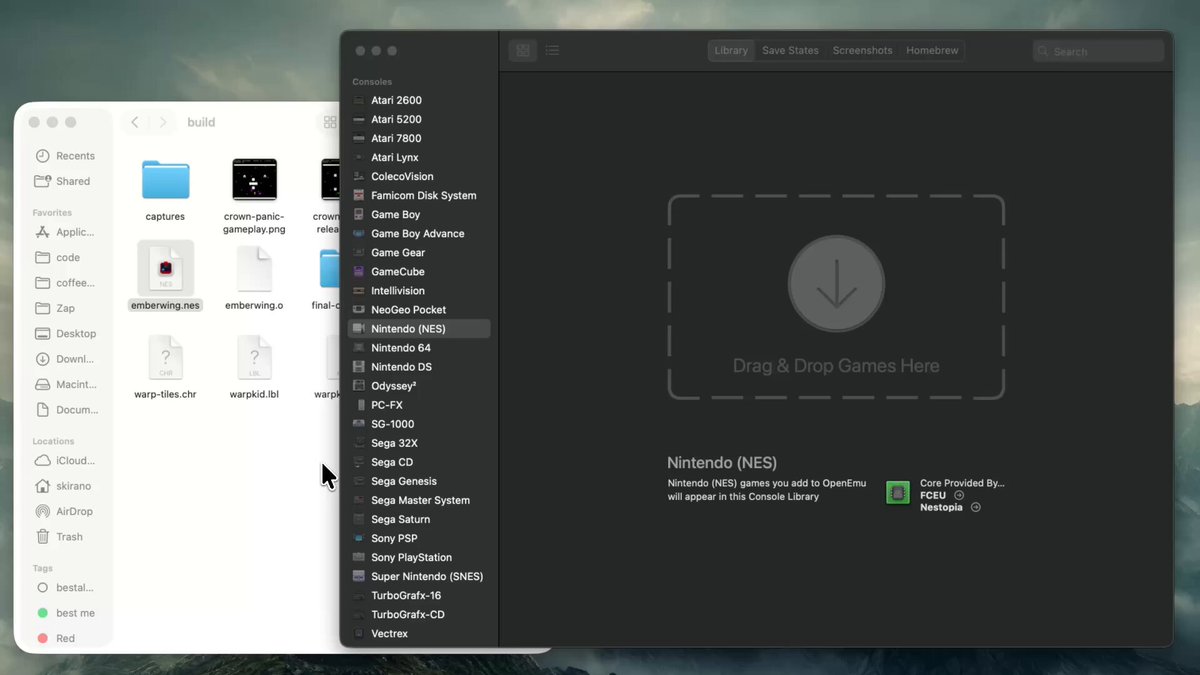Viewport: 1200px width, 675px height.
Task: Go back in the Finder build window
Action: click(135, 122)
